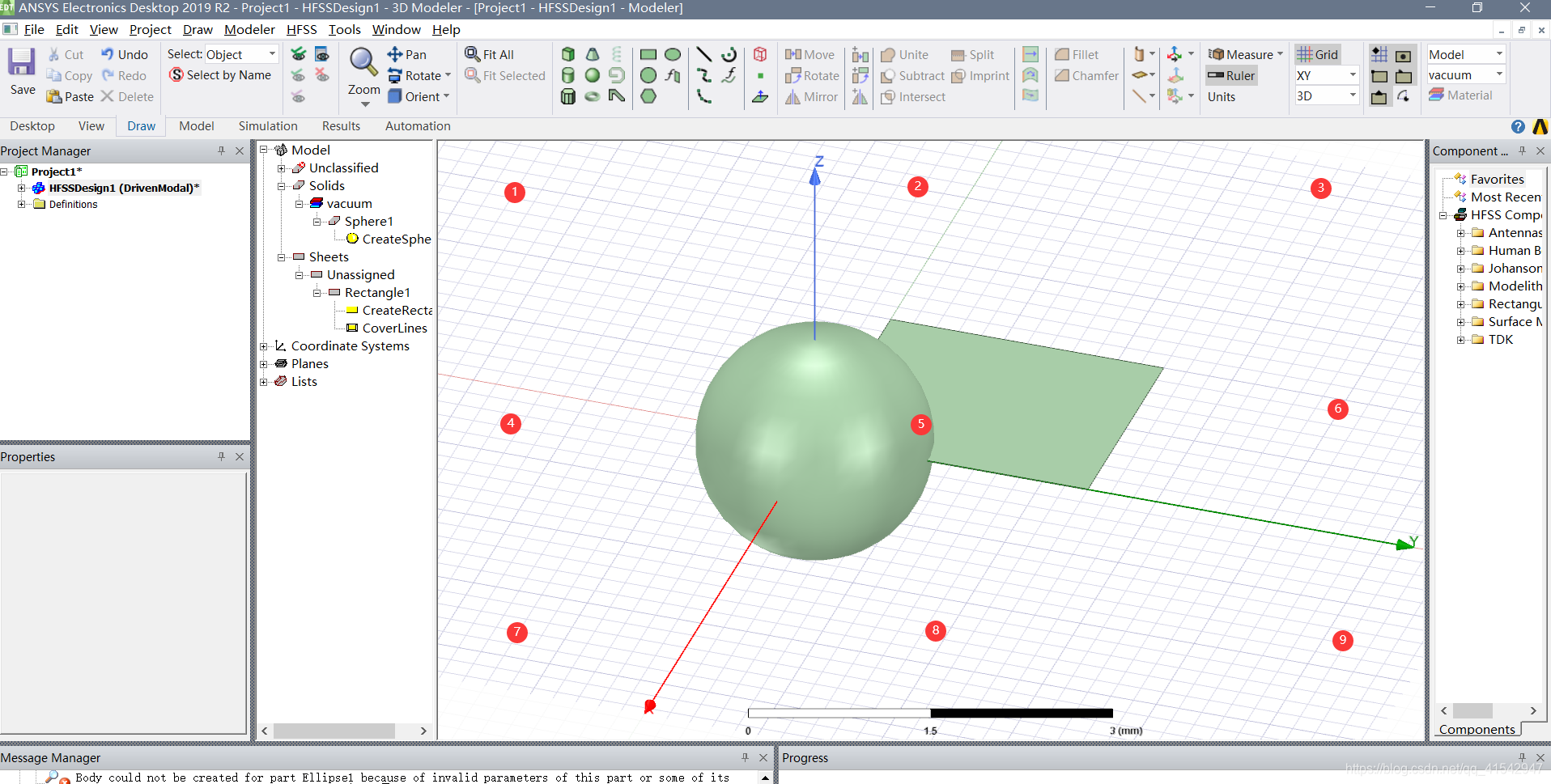This screenshot has width=1551, height=784.
Task: Expand the Unclassified tree node
Action: (x=282, y=168)
